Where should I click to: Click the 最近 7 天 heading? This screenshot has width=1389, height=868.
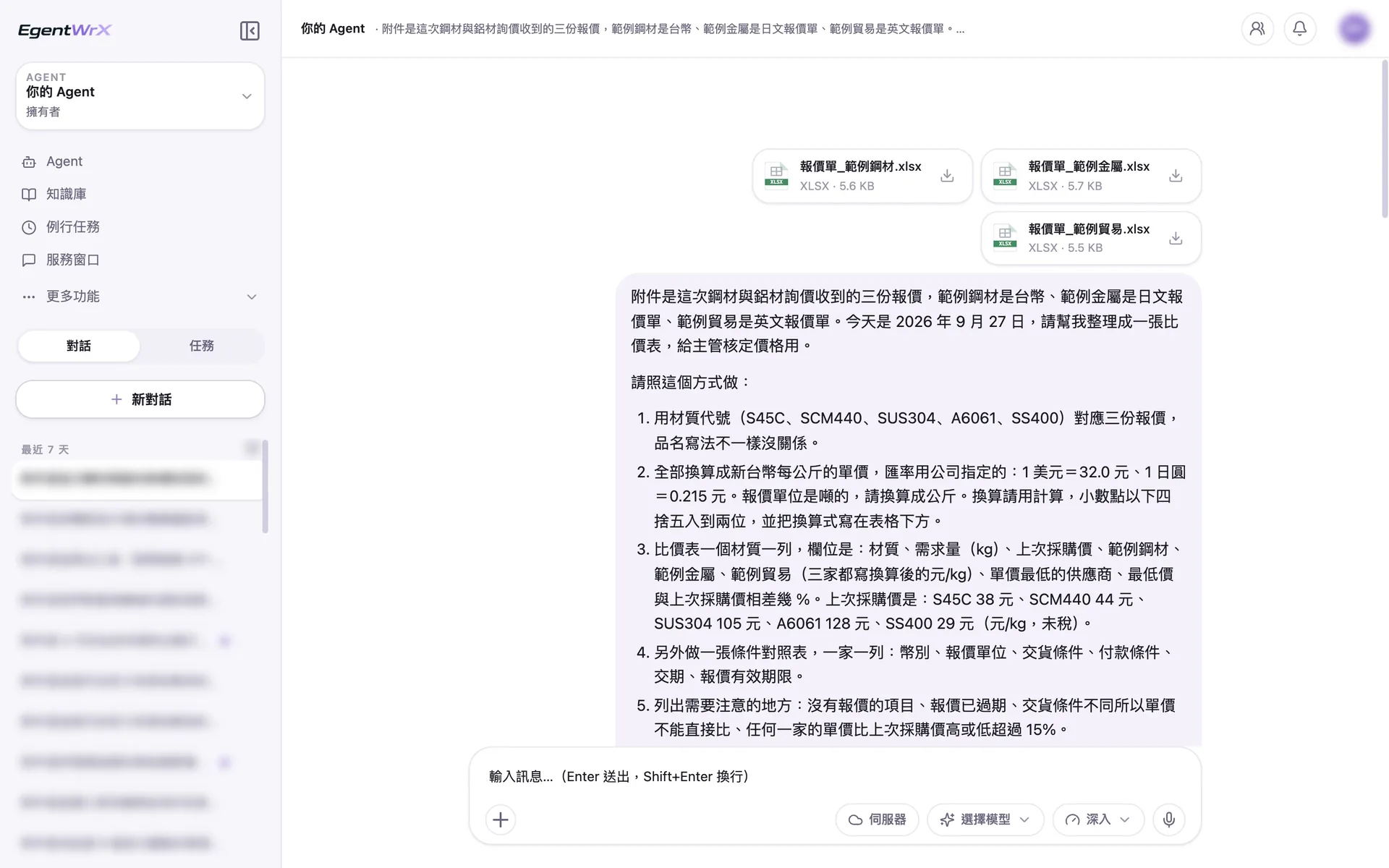[45, 450]
